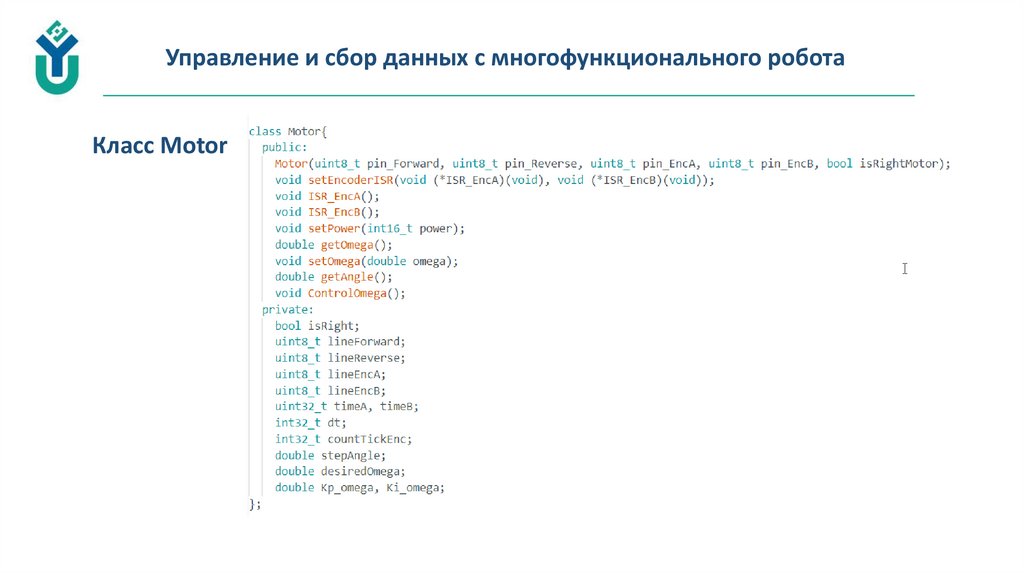Click the 'void setPower(int16_t power);' line

(370, 229)
